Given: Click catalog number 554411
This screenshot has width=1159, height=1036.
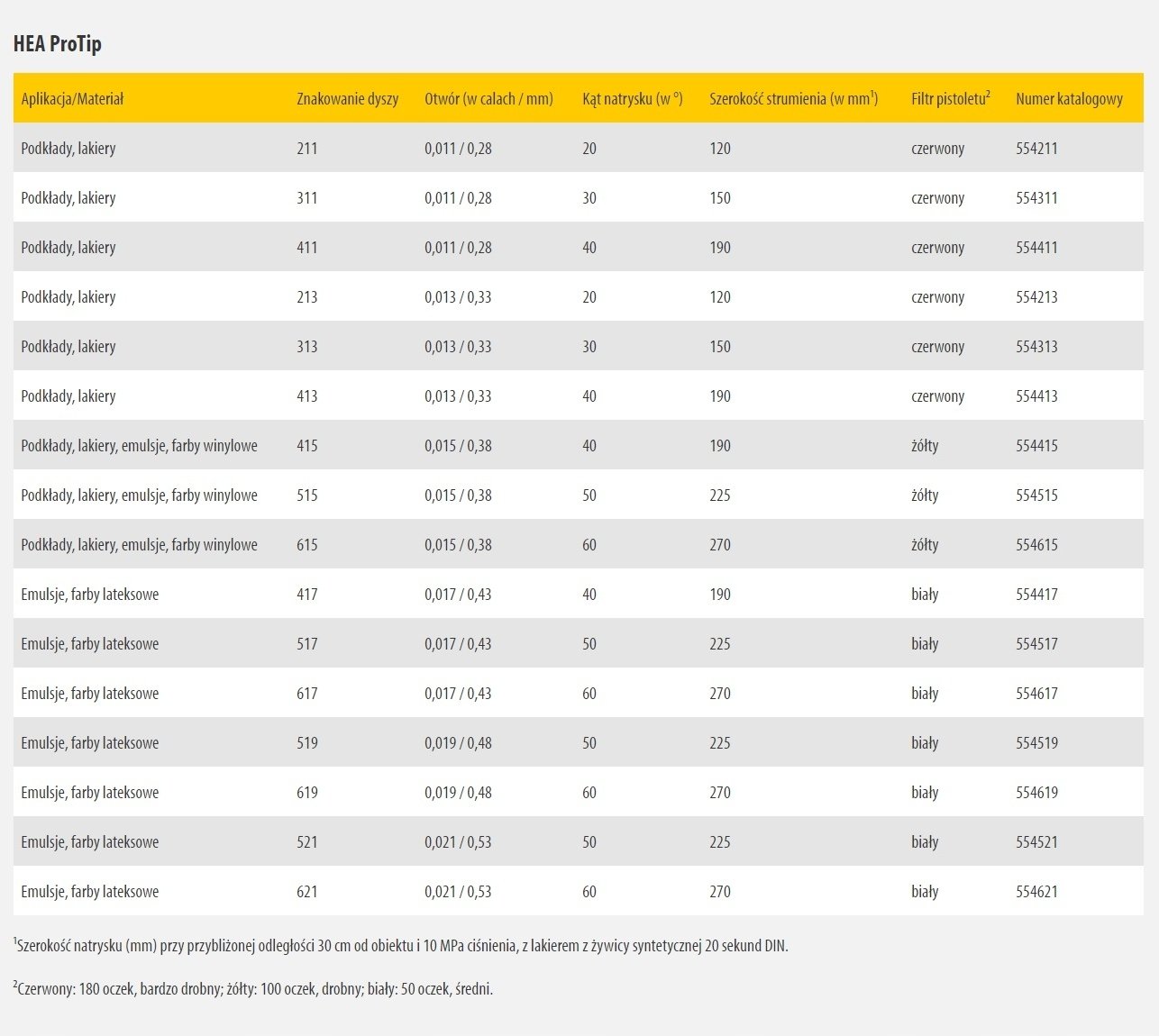Looking at the screenshot, I should [x=1036, y=248].
